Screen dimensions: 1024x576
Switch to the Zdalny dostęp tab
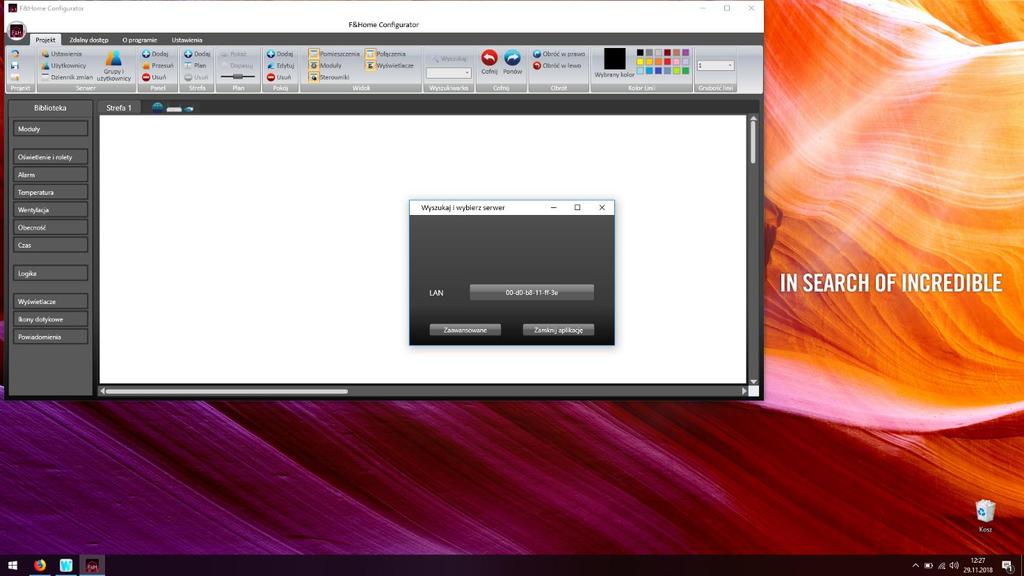pyautogui.click(x=89, y=40)
